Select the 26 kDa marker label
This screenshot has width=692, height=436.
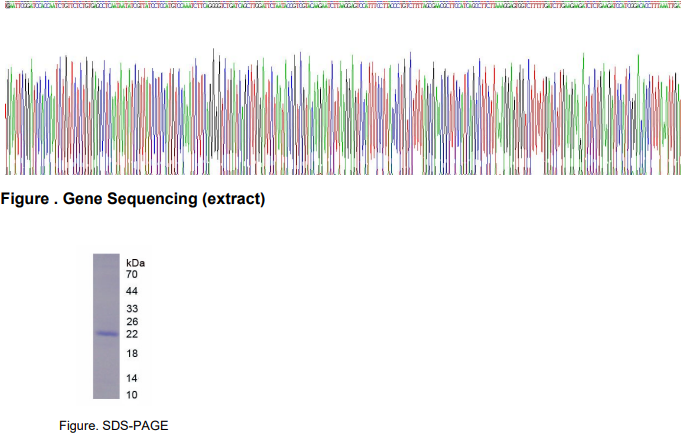(x=132, y=322)
